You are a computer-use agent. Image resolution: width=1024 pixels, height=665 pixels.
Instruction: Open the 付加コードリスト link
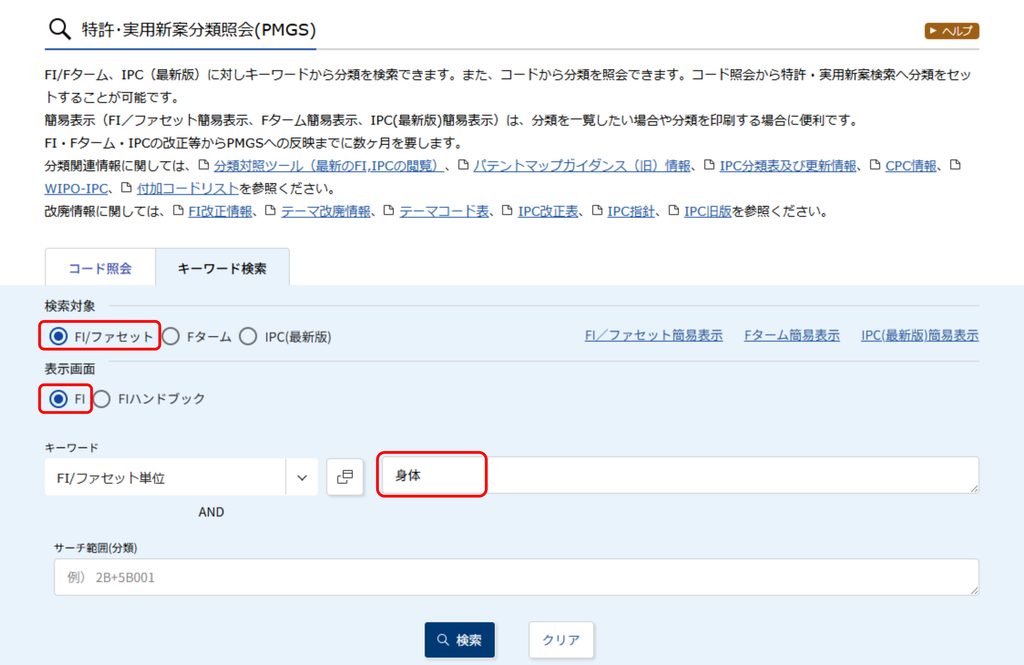pos(187,189)
